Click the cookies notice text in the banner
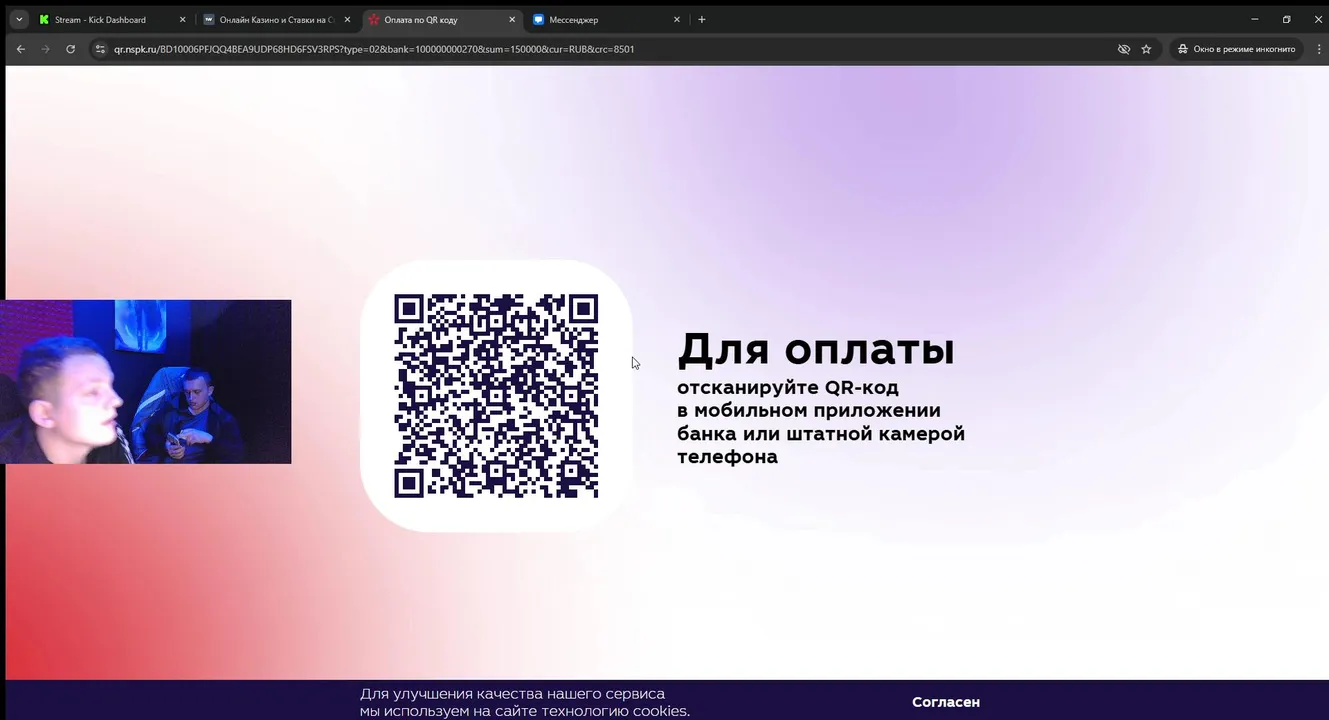Screen dimensions: 1329x720 (525, 702)
